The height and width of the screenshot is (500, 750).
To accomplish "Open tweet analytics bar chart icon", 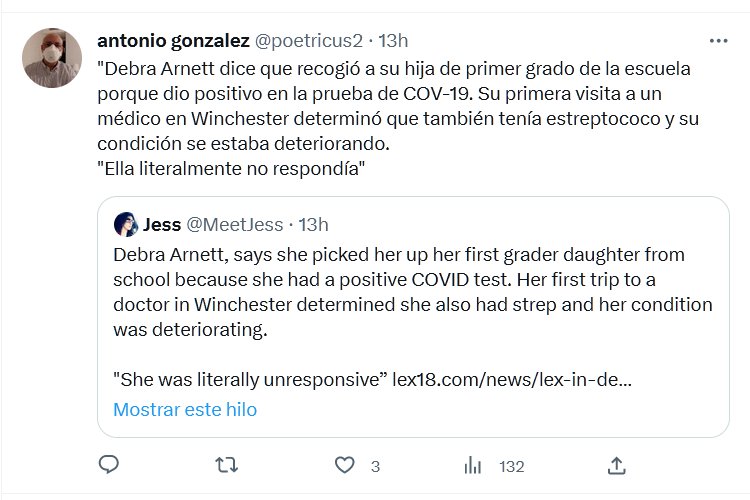I will click(473, 465).
